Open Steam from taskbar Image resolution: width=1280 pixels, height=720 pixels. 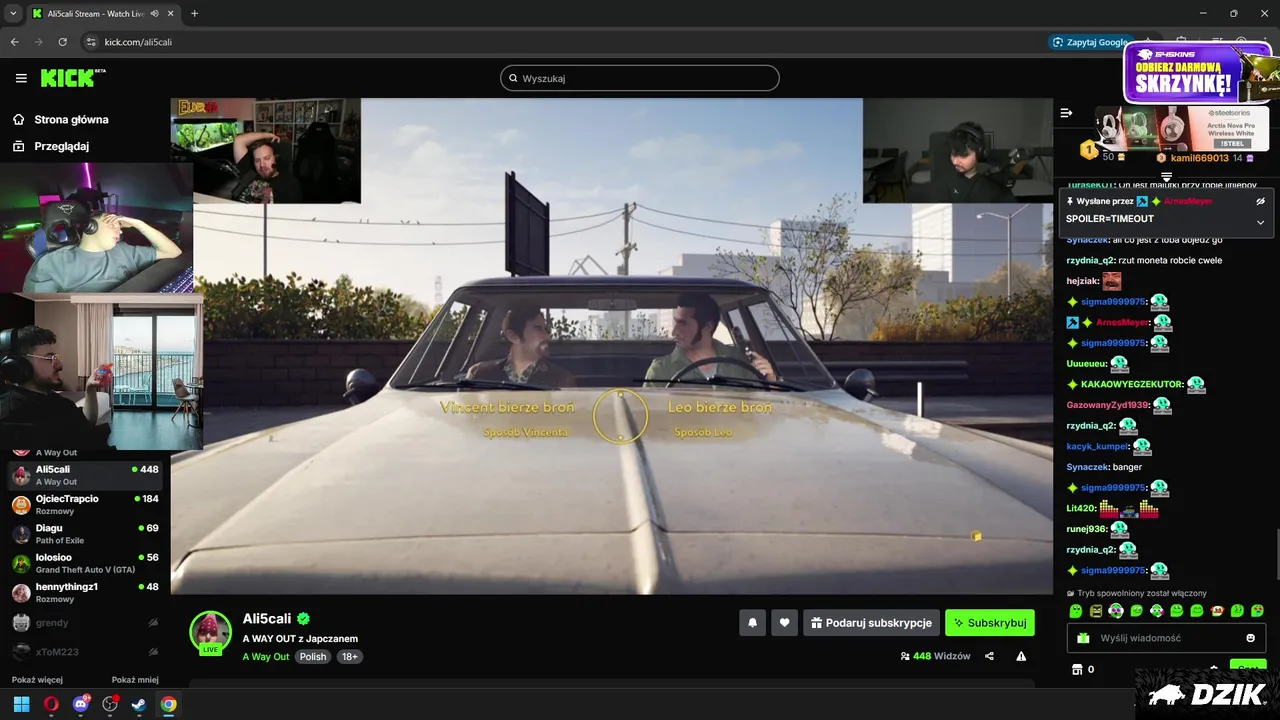139,704
